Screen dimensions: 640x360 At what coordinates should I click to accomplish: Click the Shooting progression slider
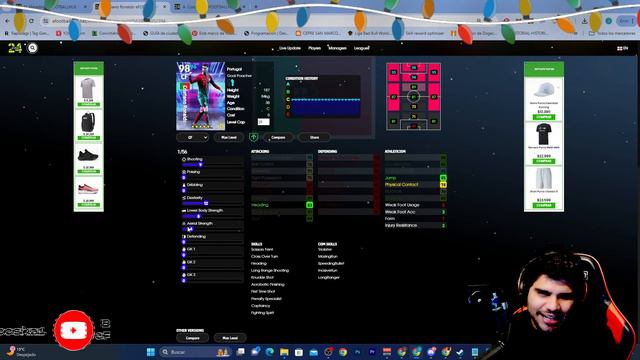point(212,165)
